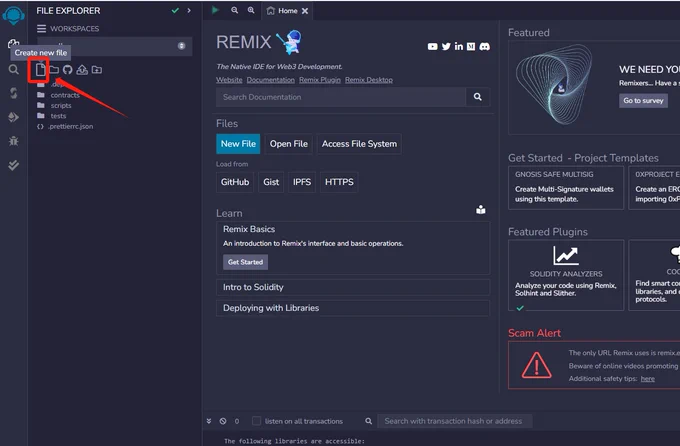Viewport: 680px width, 446px height.
Task: Open the Debugger bug icon
Action: pos(13,141)
